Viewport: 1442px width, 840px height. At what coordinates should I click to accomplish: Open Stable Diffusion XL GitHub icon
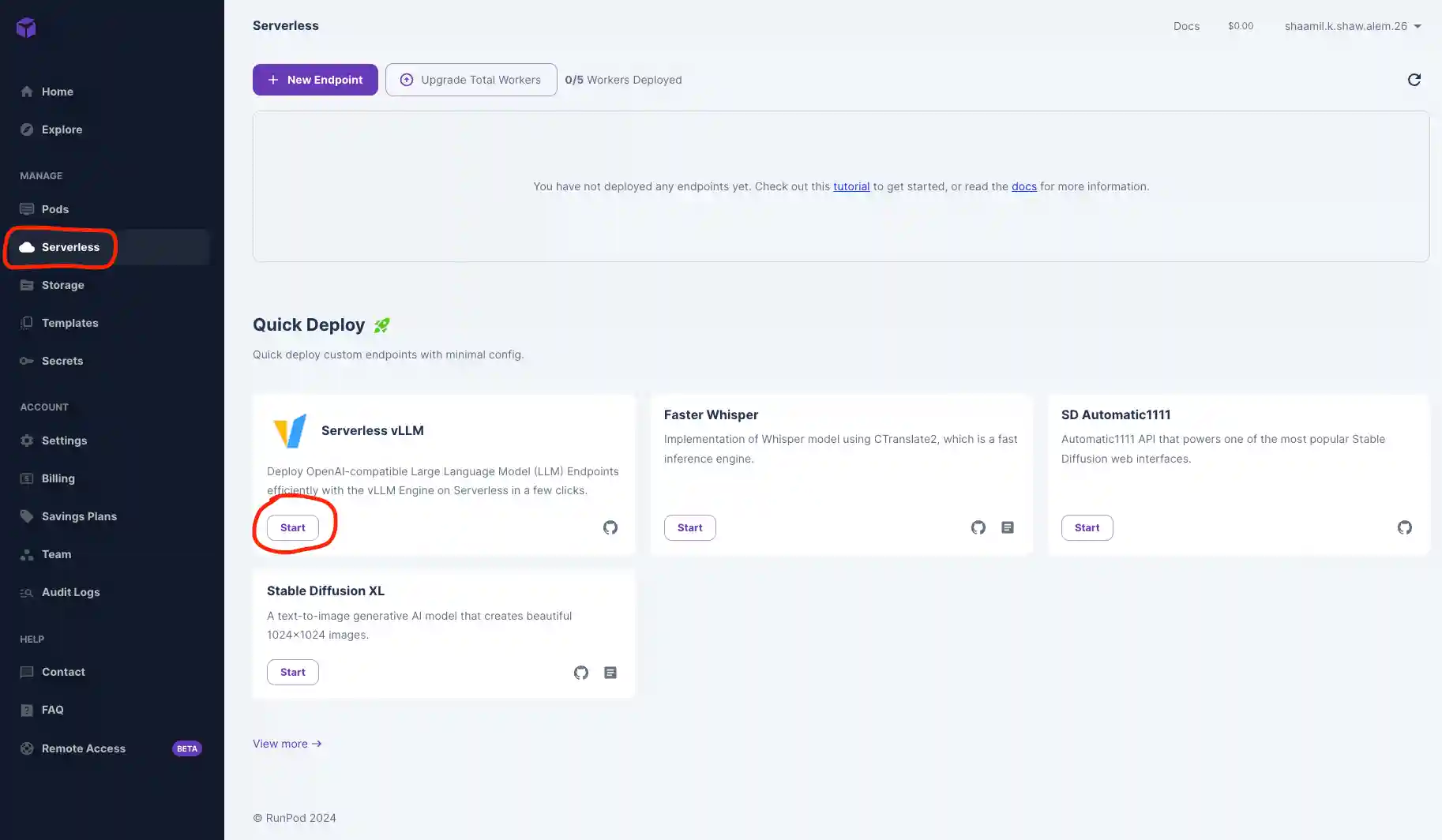[581, 673]
